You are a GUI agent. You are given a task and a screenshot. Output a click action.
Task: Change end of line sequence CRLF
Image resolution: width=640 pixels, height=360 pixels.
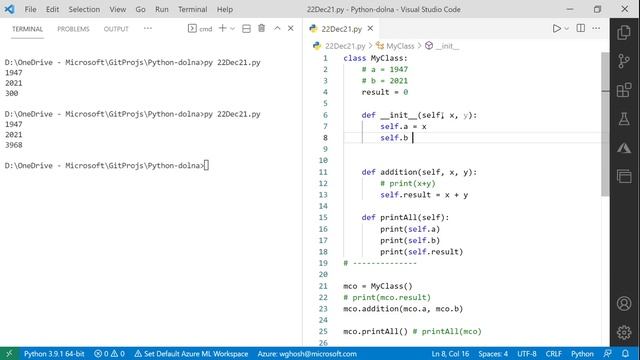(553, 354)
